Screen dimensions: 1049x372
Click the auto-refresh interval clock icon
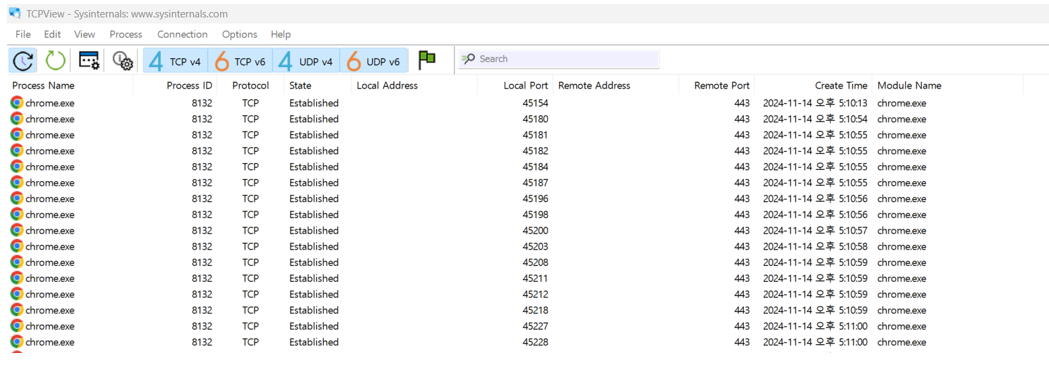point(23,60)
